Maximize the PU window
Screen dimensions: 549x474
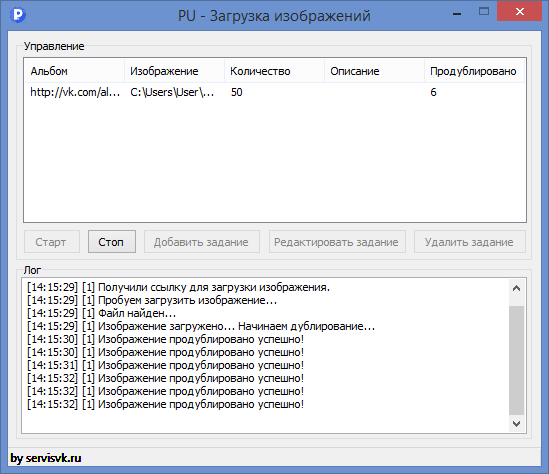coord(484,12)
